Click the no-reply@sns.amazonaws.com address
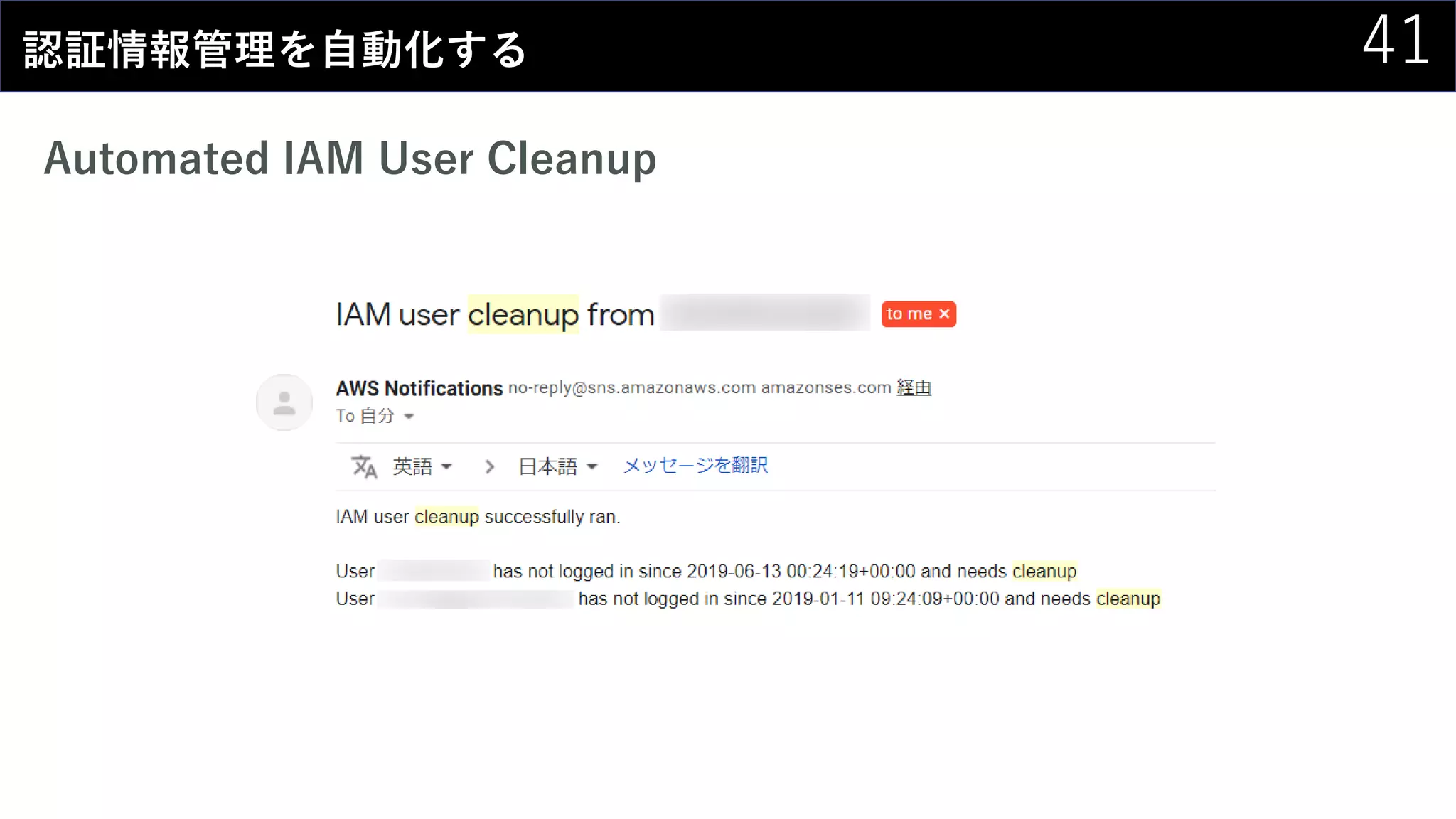This screenshot has height=819, width=1456. [632, 388]
